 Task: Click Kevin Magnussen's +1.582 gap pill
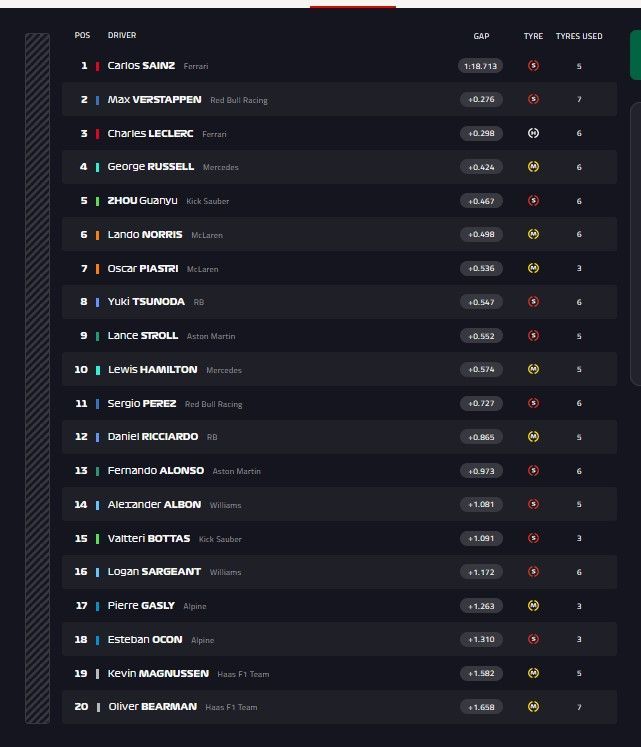pyautogui.click(x=481, y=673)
